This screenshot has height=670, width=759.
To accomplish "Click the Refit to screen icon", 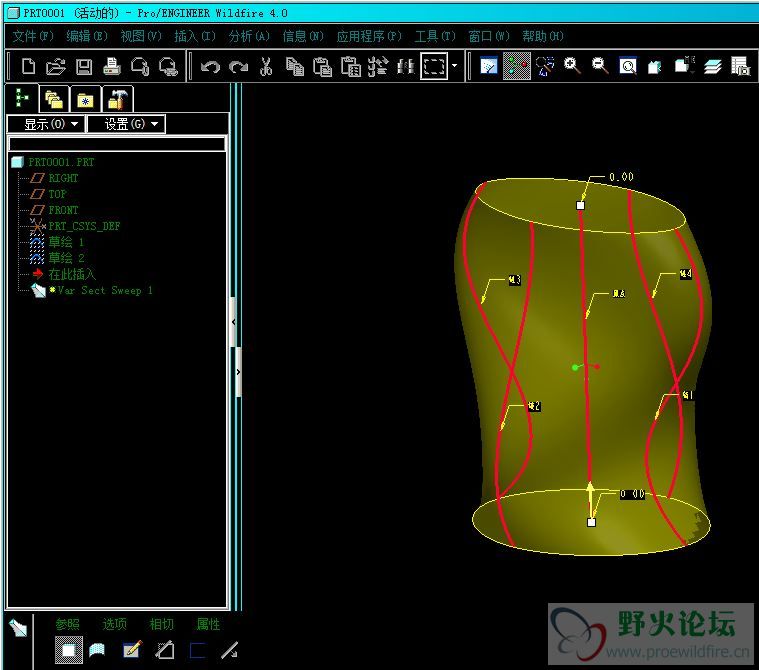I will point(628,66).
